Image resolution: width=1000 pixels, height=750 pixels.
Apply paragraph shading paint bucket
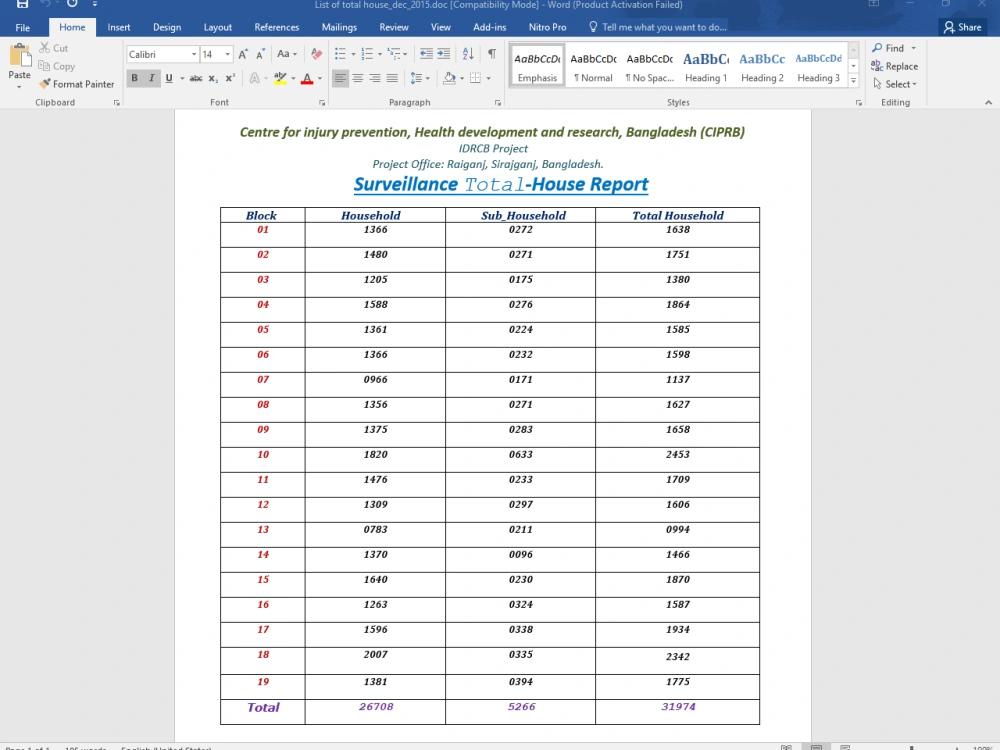[450, 78]
